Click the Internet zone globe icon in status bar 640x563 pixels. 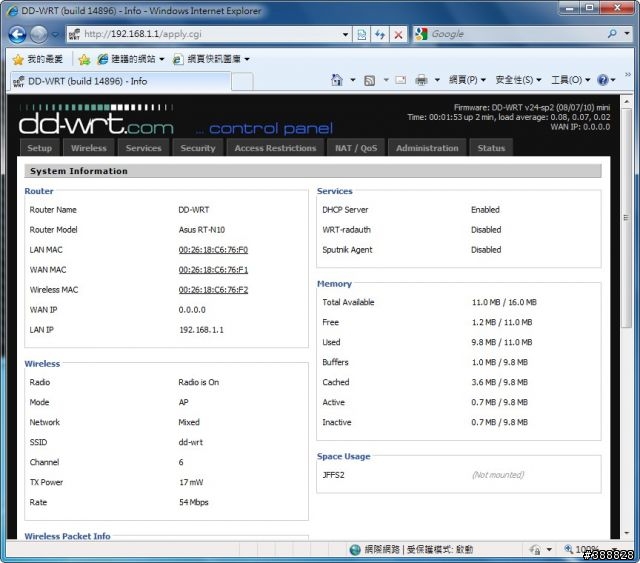click(x=355, y=550)
